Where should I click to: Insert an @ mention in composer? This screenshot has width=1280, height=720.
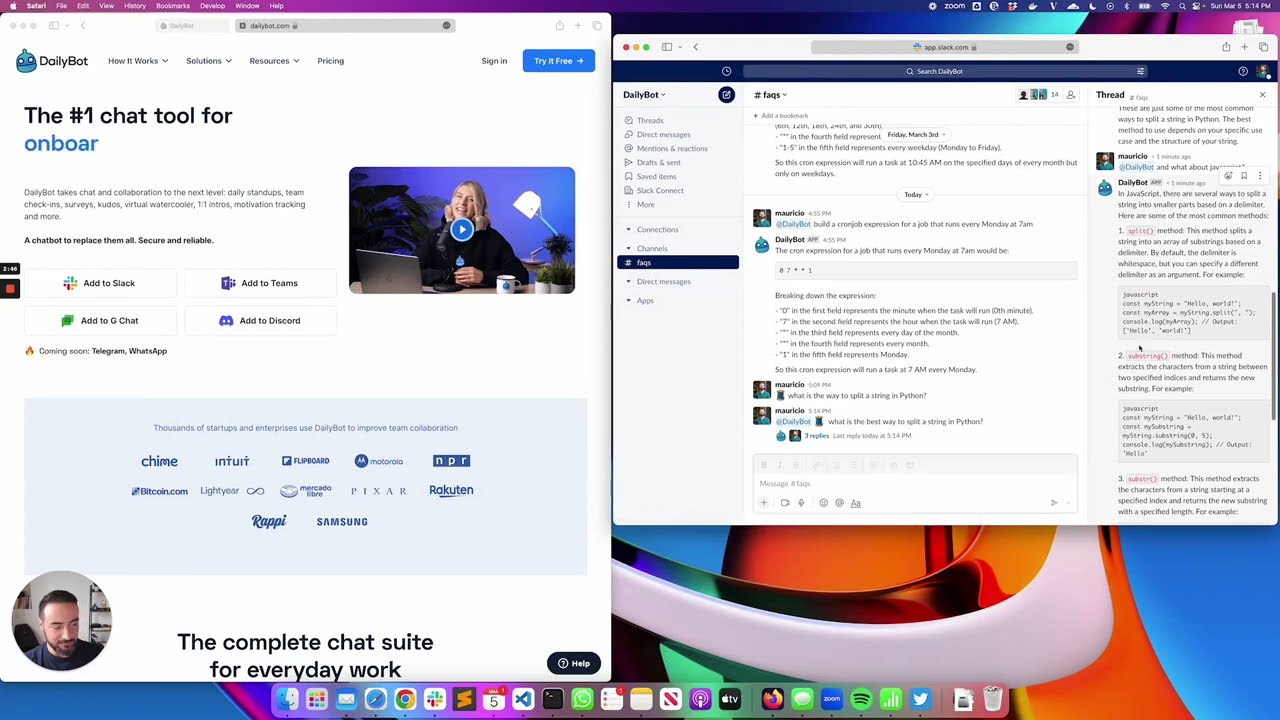(839, 503)
